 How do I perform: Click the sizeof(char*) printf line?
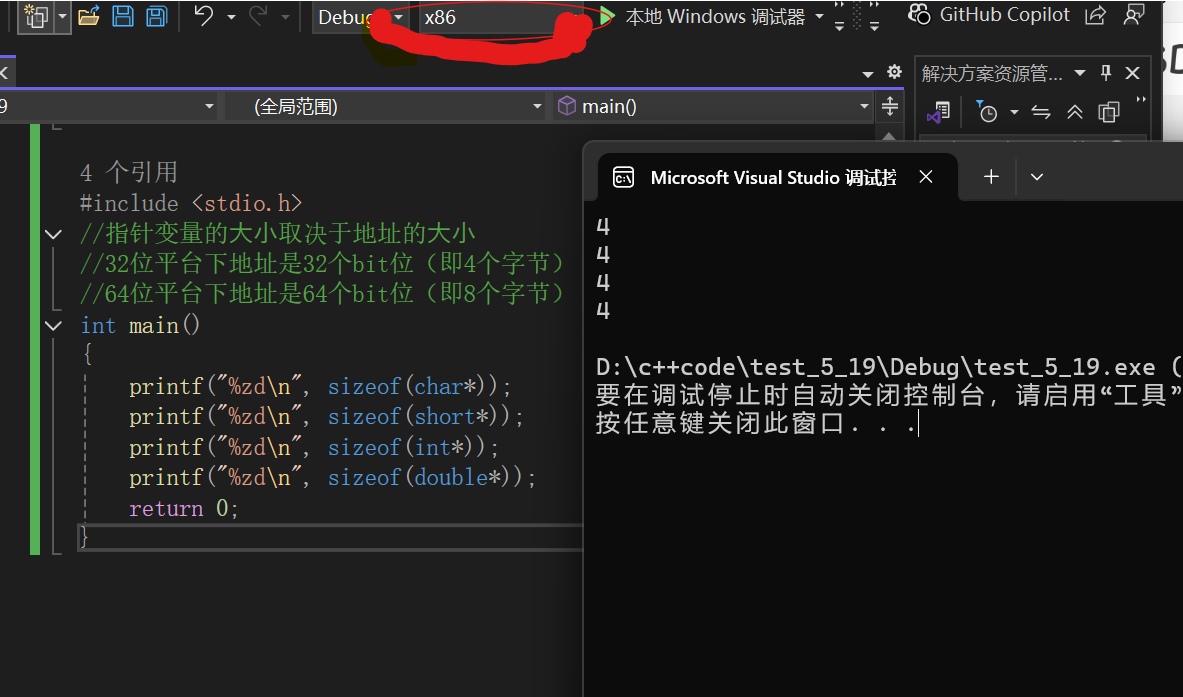[320, 386]
